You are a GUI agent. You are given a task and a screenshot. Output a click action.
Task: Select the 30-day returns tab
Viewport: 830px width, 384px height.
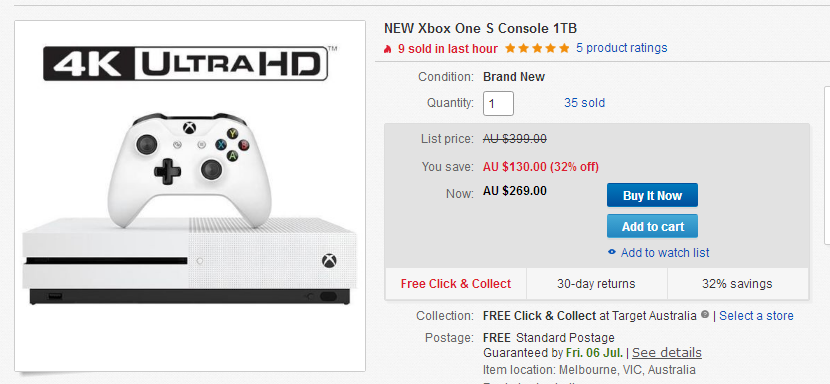click(x=597, y=284)
